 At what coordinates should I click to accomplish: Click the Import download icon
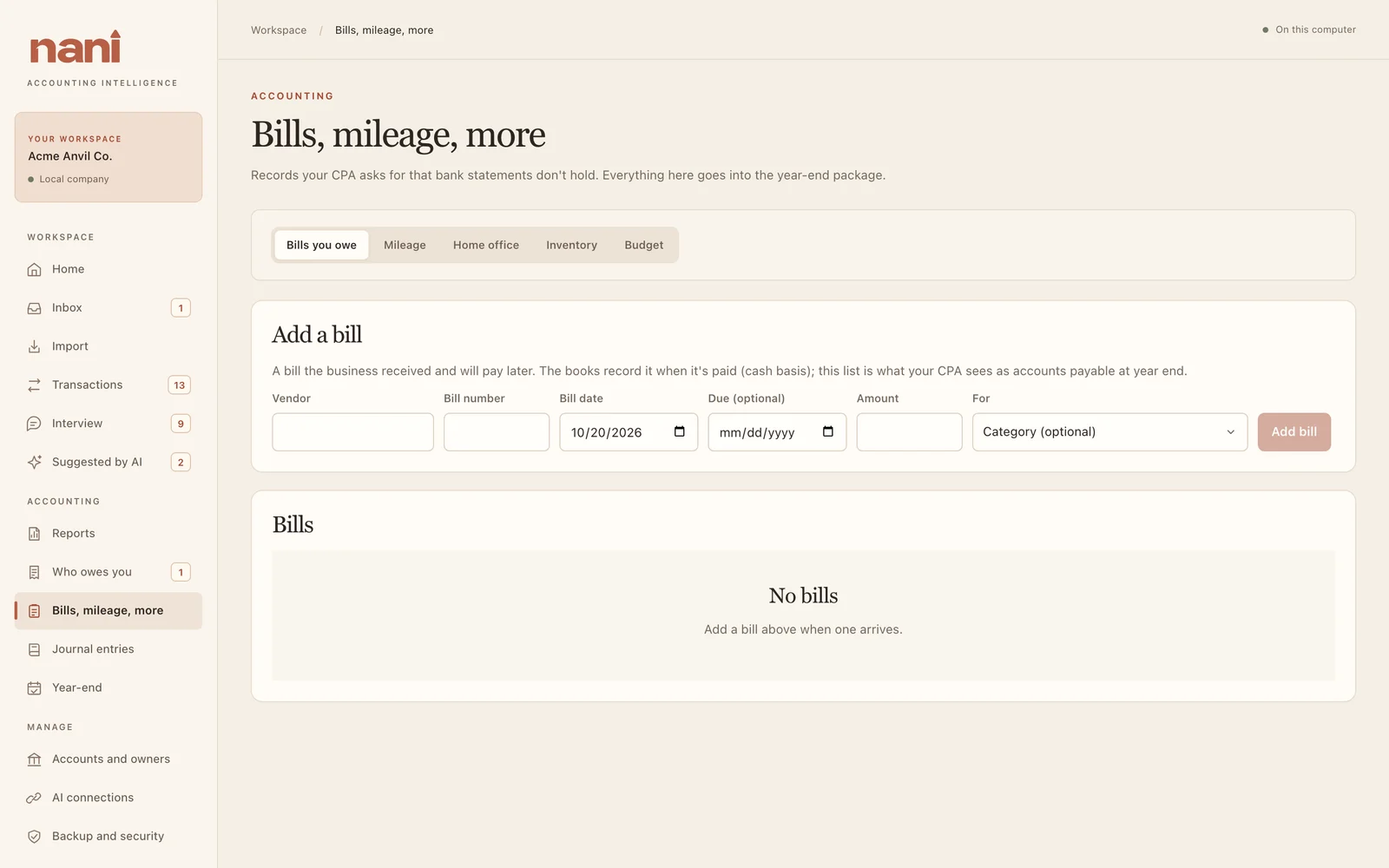(34, 346)
